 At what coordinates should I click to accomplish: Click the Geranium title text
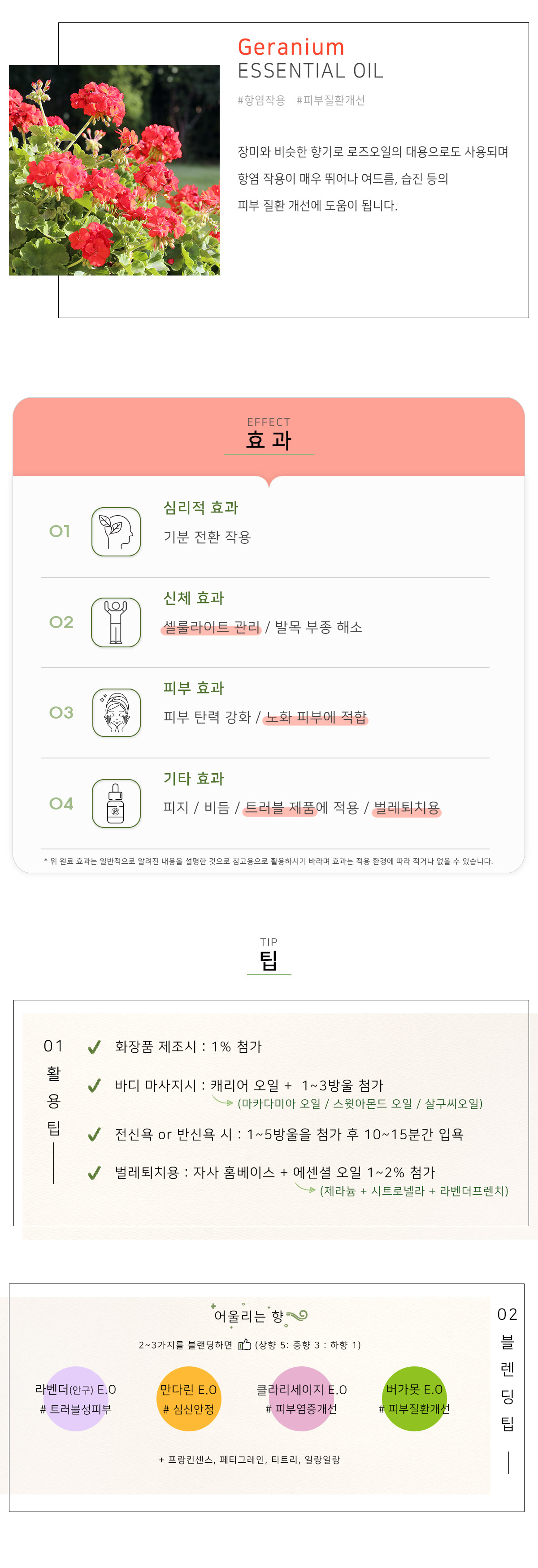point(291,47)
